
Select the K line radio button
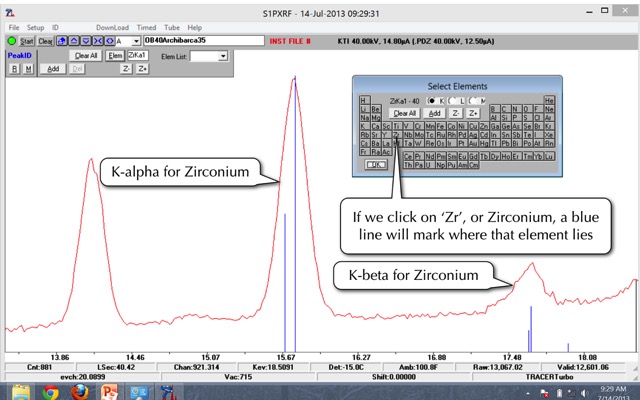(432, 100)
